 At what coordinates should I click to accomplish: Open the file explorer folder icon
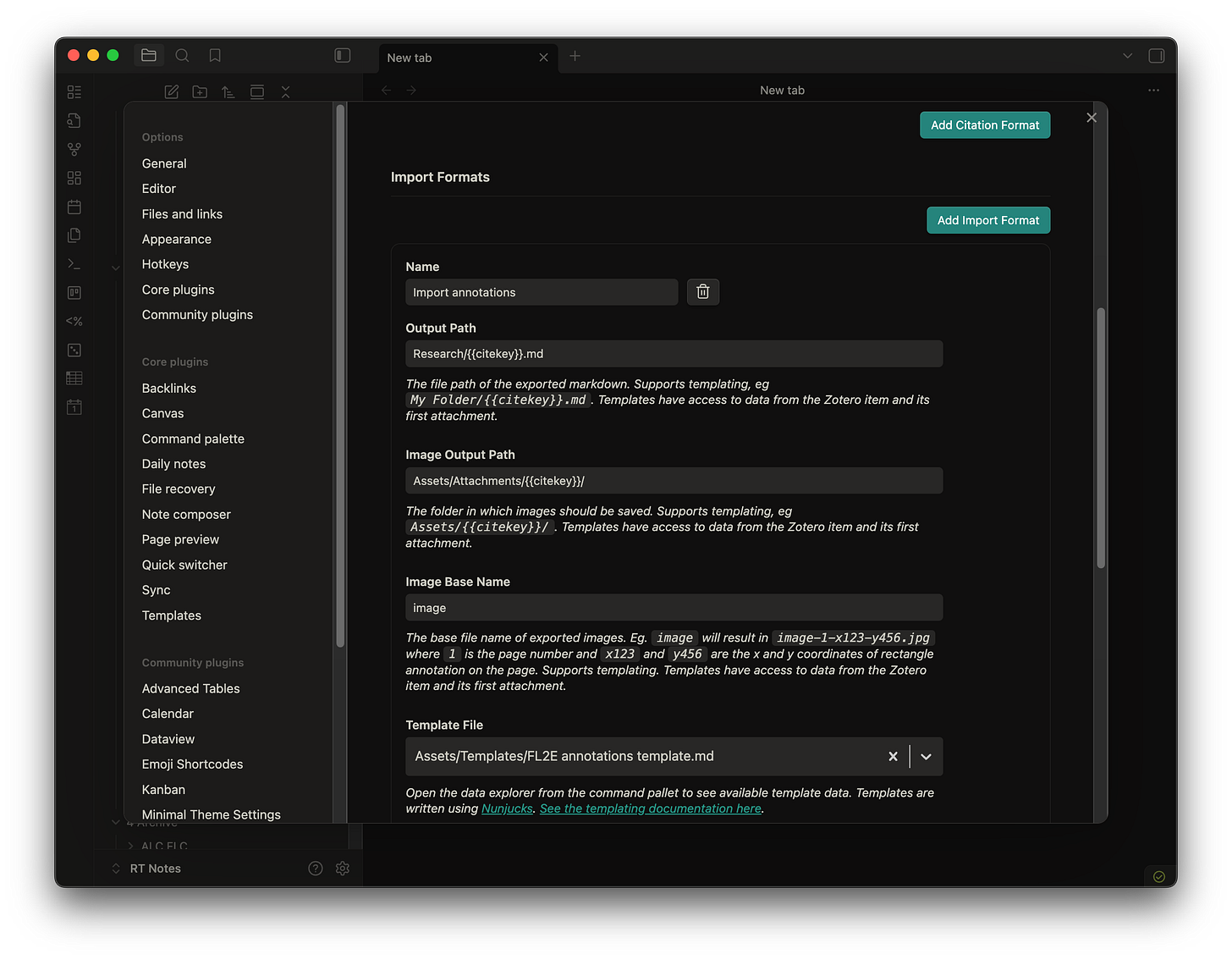149,56
